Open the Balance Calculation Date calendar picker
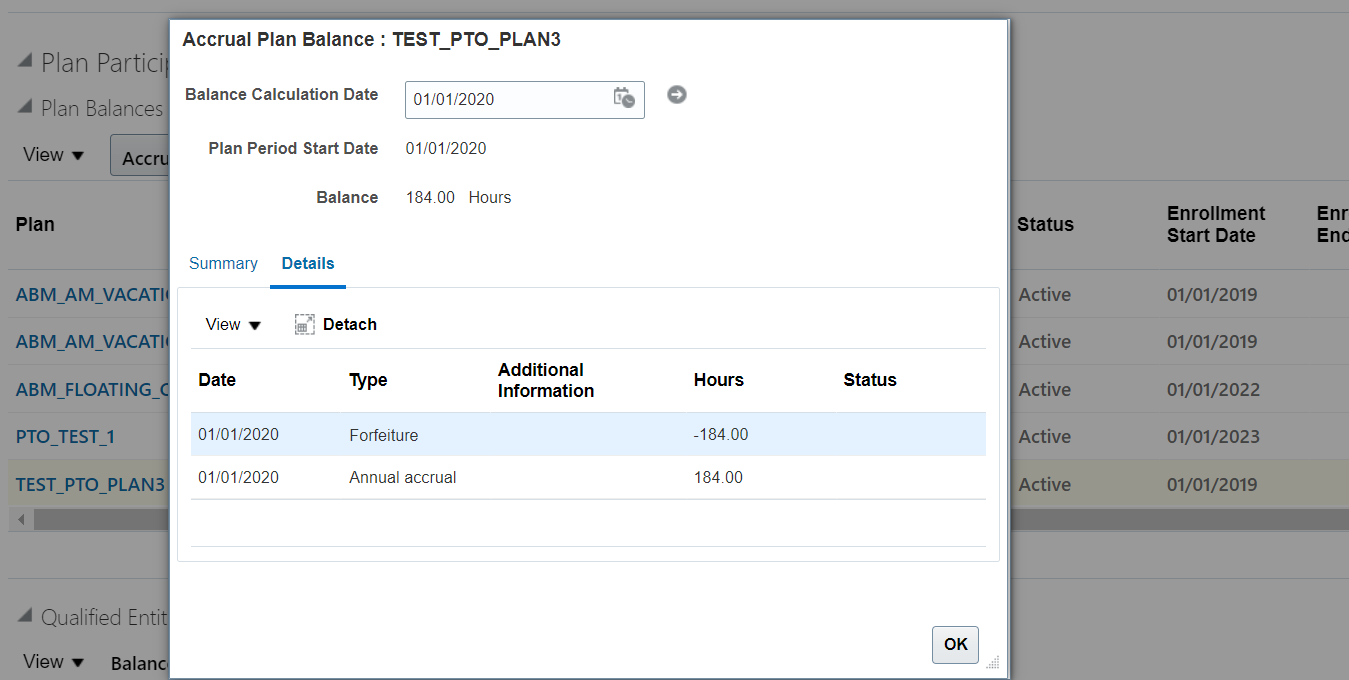This screenshot has width=1349, height=680. click(x=624, y=98)
